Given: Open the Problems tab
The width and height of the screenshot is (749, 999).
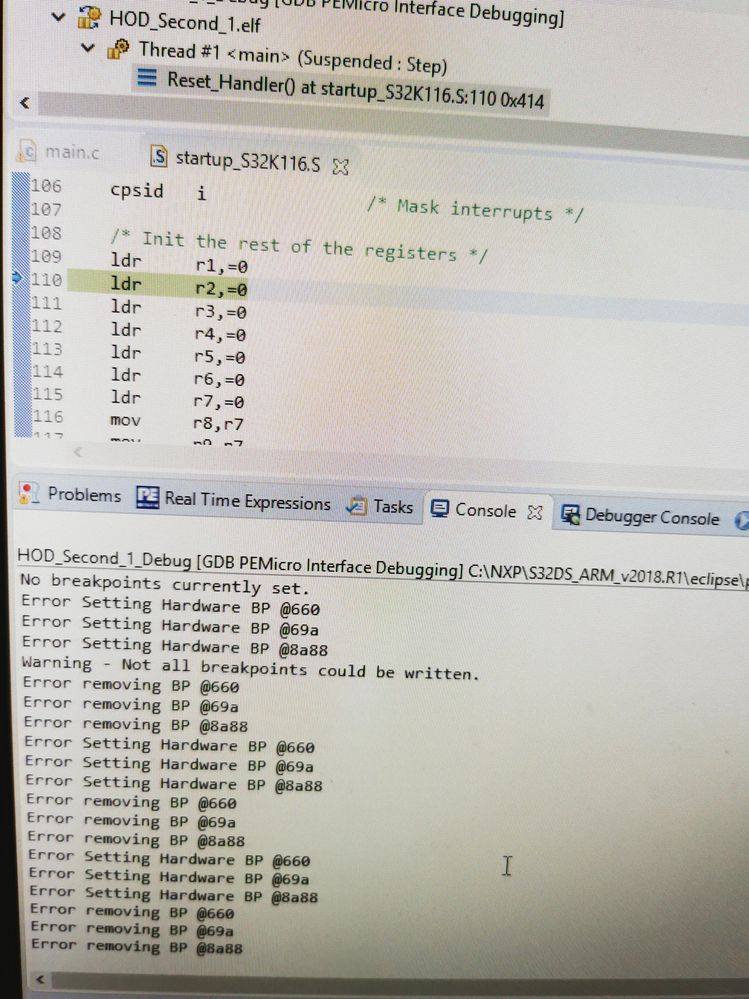Looking at the screenshot, I should pos(70,494).
